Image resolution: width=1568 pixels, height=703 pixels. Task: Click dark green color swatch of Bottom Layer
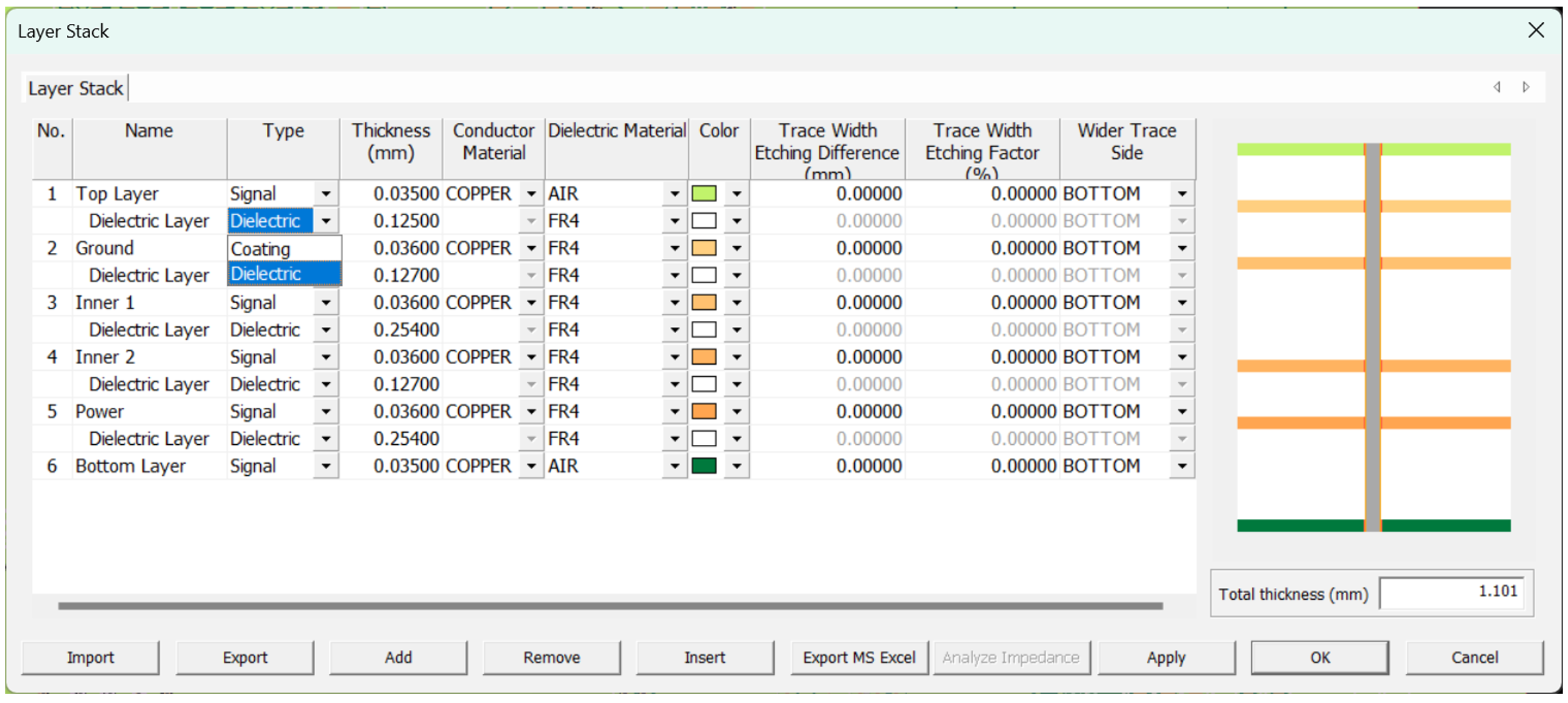tap(704, 466)
